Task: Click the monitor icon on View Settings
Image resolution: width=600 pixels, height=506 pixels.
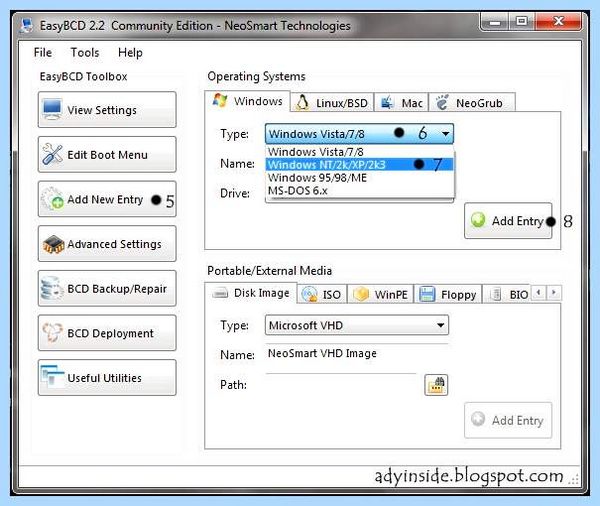Action: coord(52,109)
